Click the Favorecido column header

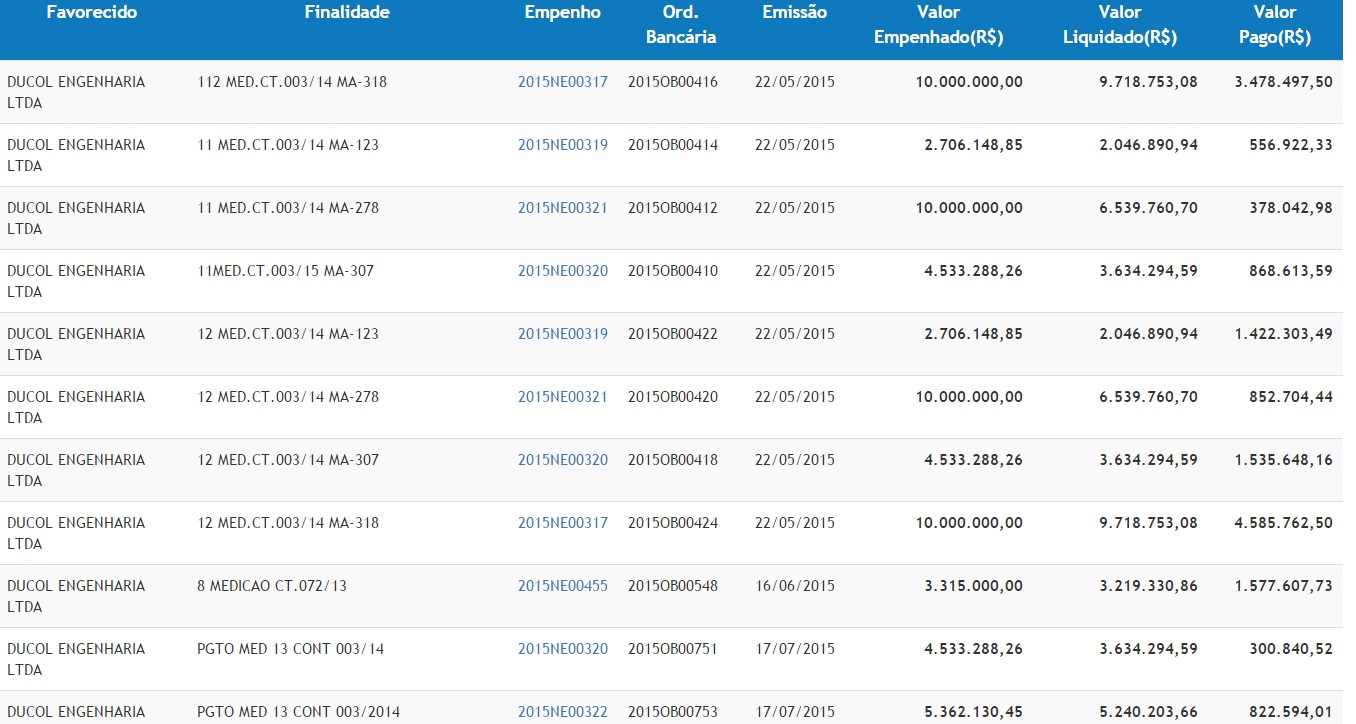pos(92,13)
